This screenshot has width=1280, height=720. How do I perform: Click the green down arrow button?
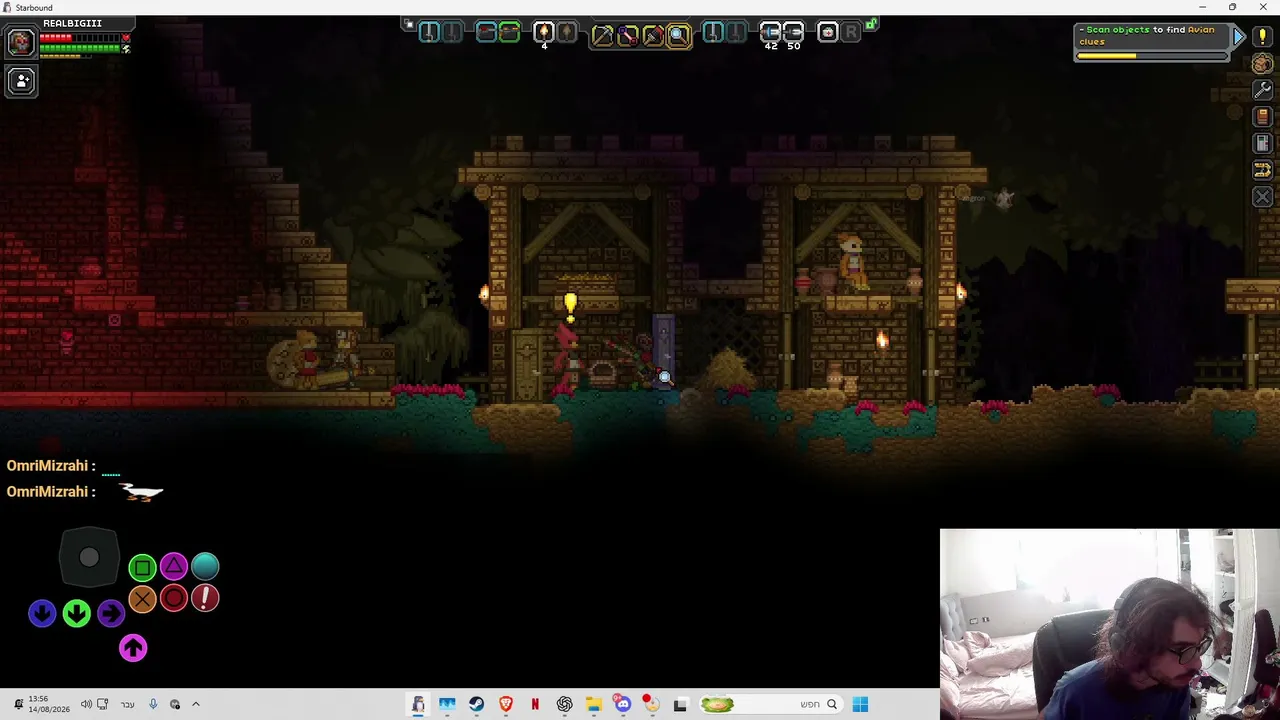pos(77,613)
